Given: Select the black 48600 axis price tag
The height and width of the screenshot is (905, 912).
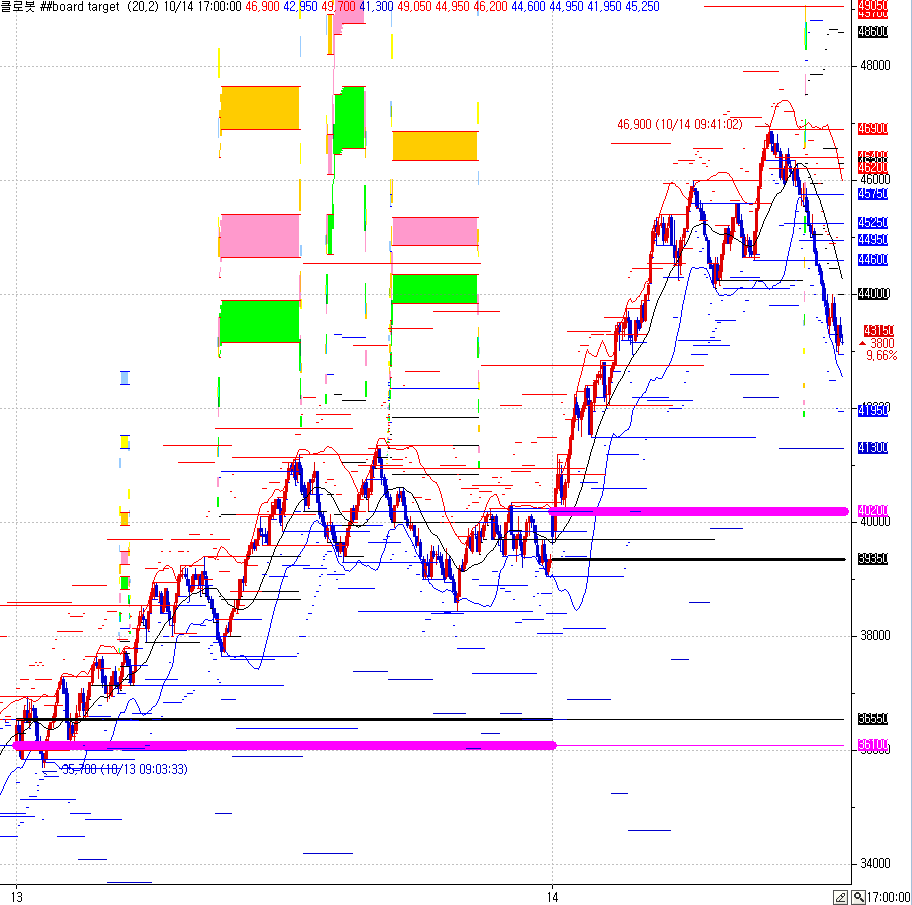Looking at the screenshot, I should point(873,32).
